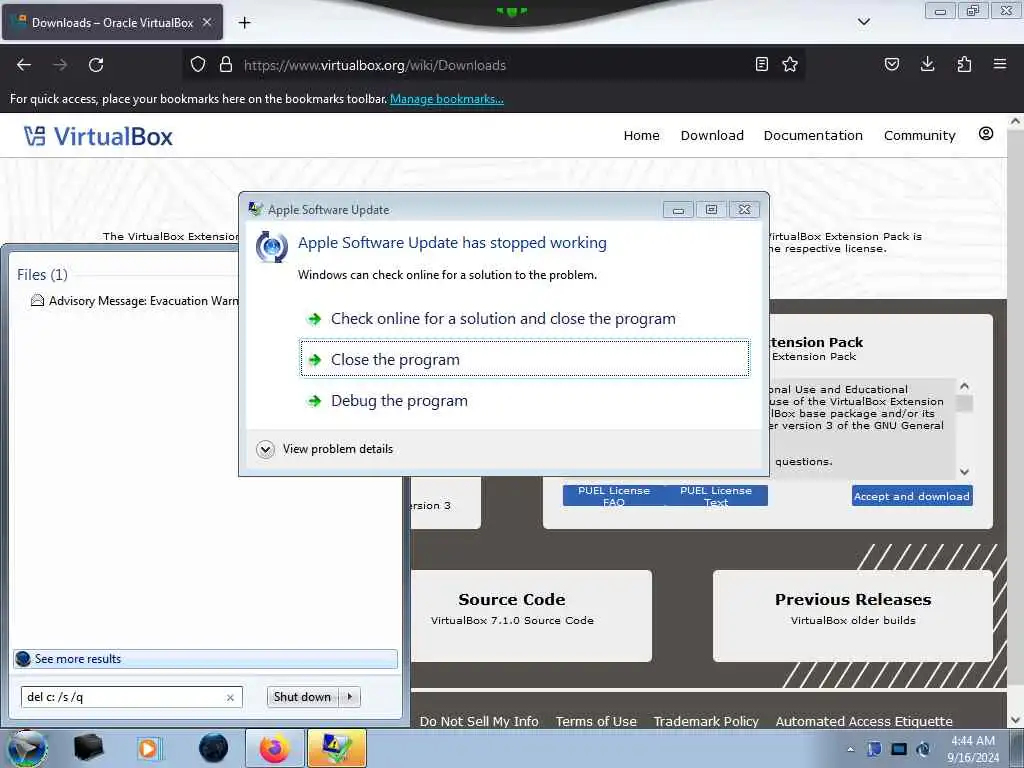Click the Automated Access Etiquette link
The width and height of the screenshot is (1024, 768).
coord(864,721)
